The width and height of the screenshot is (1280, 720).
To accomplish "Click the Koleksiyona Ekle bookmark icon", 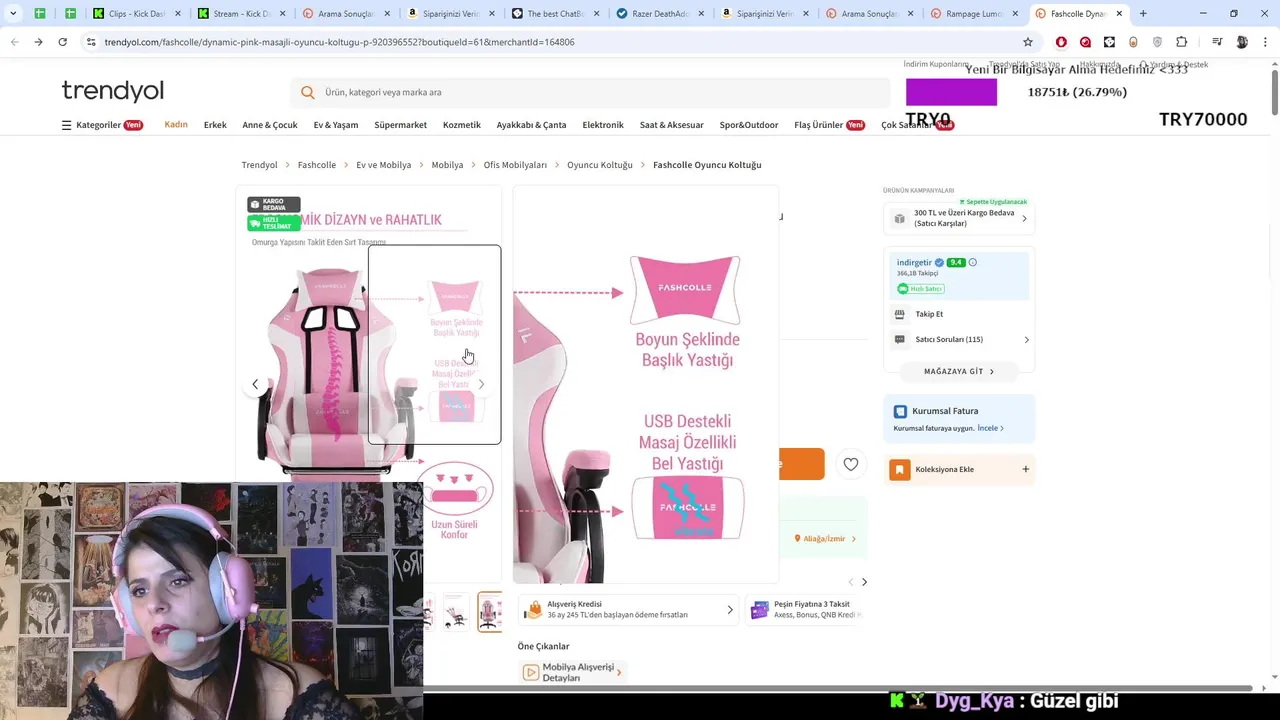I will pyautogui.click(x=900, y=469).
